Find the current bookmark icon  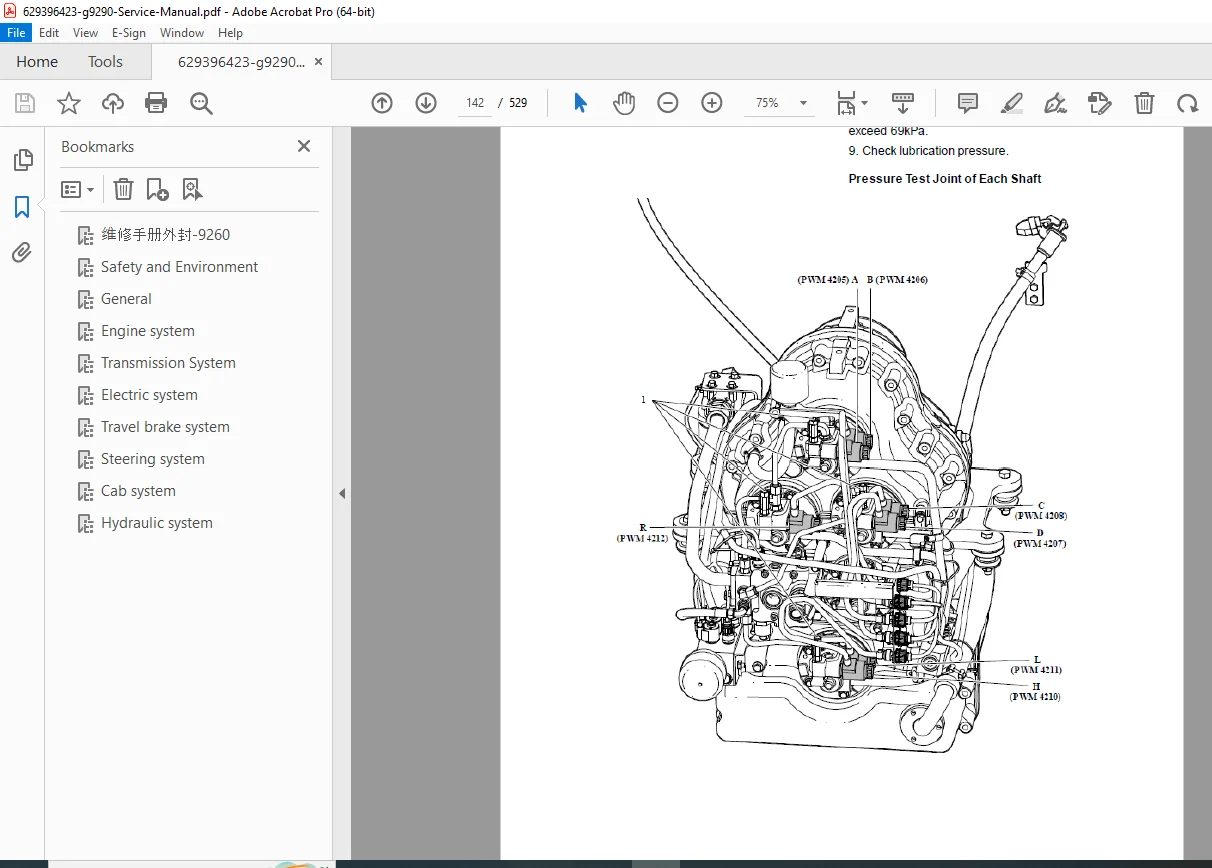coord(192,189)
